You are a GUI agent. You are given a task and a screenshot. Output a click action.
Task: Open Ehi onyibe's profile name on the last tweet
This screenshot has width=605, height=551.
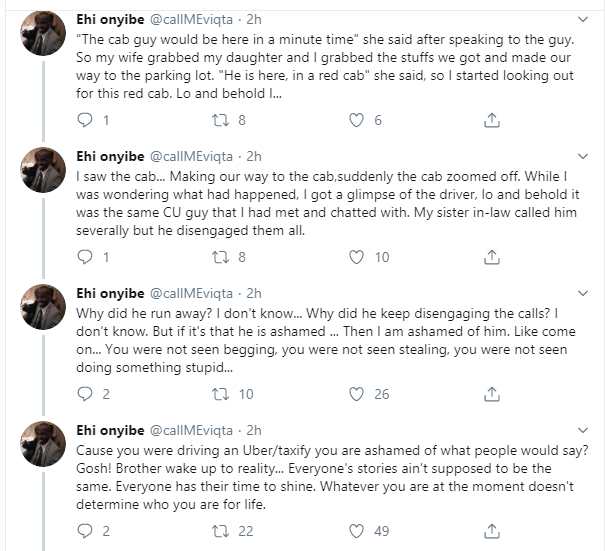110,430
